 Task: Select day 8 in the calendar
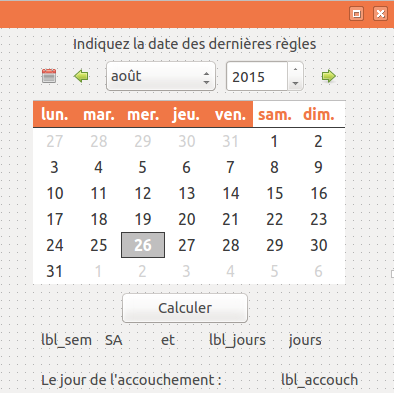274,167
